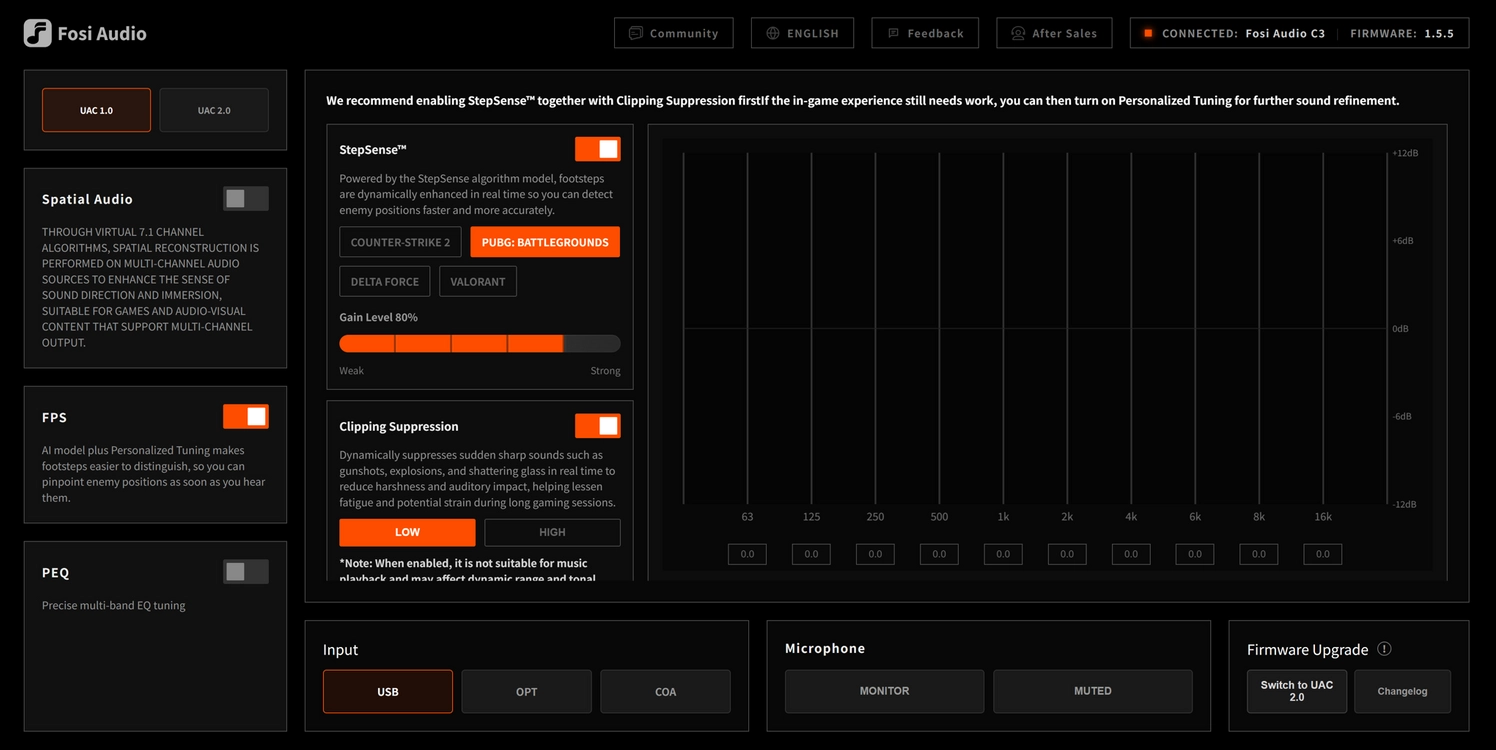This screenshot has width=1496, height=750.
Task: Click the "Precise multi-band EQ tuning" description
Action: [113, 605]
